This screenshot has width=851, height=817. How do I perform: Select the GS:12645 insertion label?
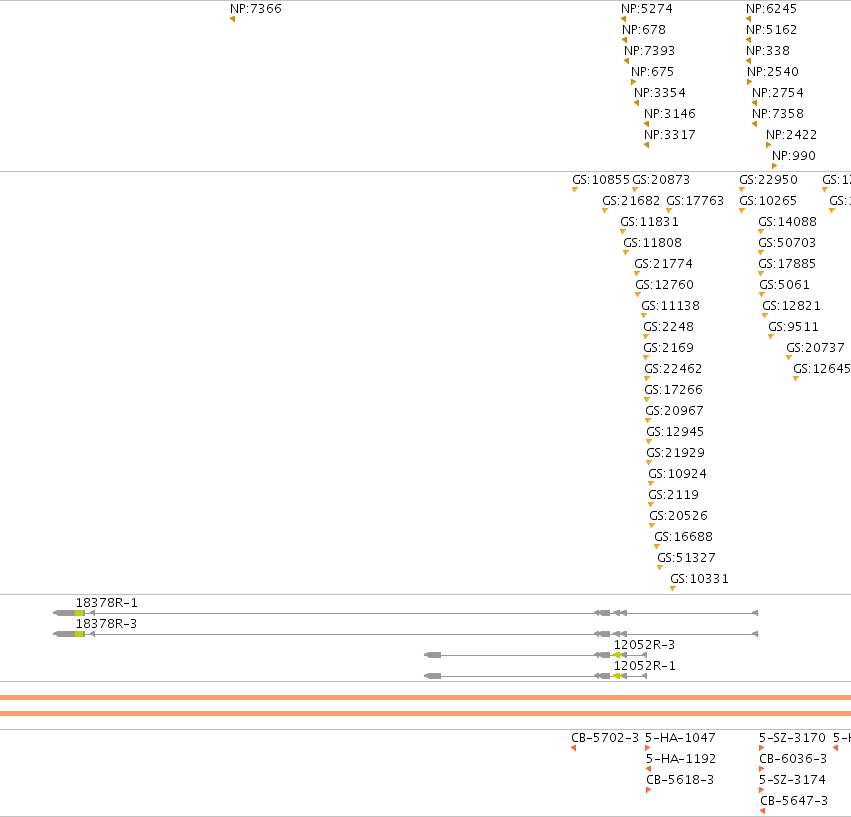[x=822, y=369]
